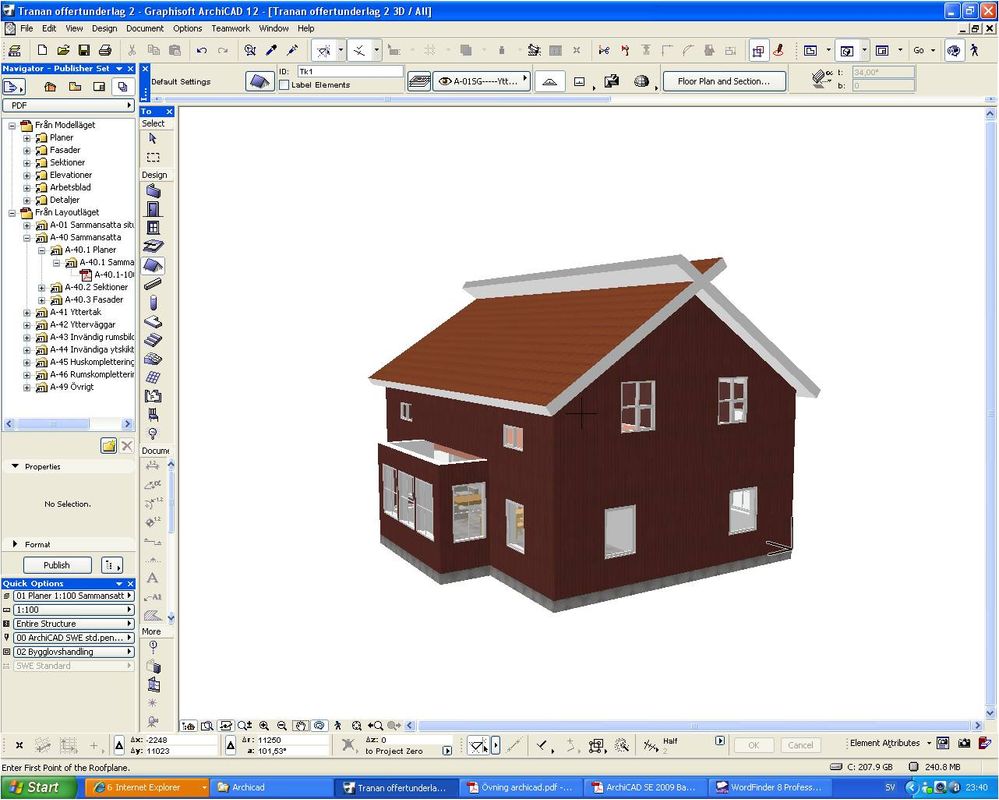
Task: Expand the A-41 Yttertak subset
Action: (x=27, y=313)
